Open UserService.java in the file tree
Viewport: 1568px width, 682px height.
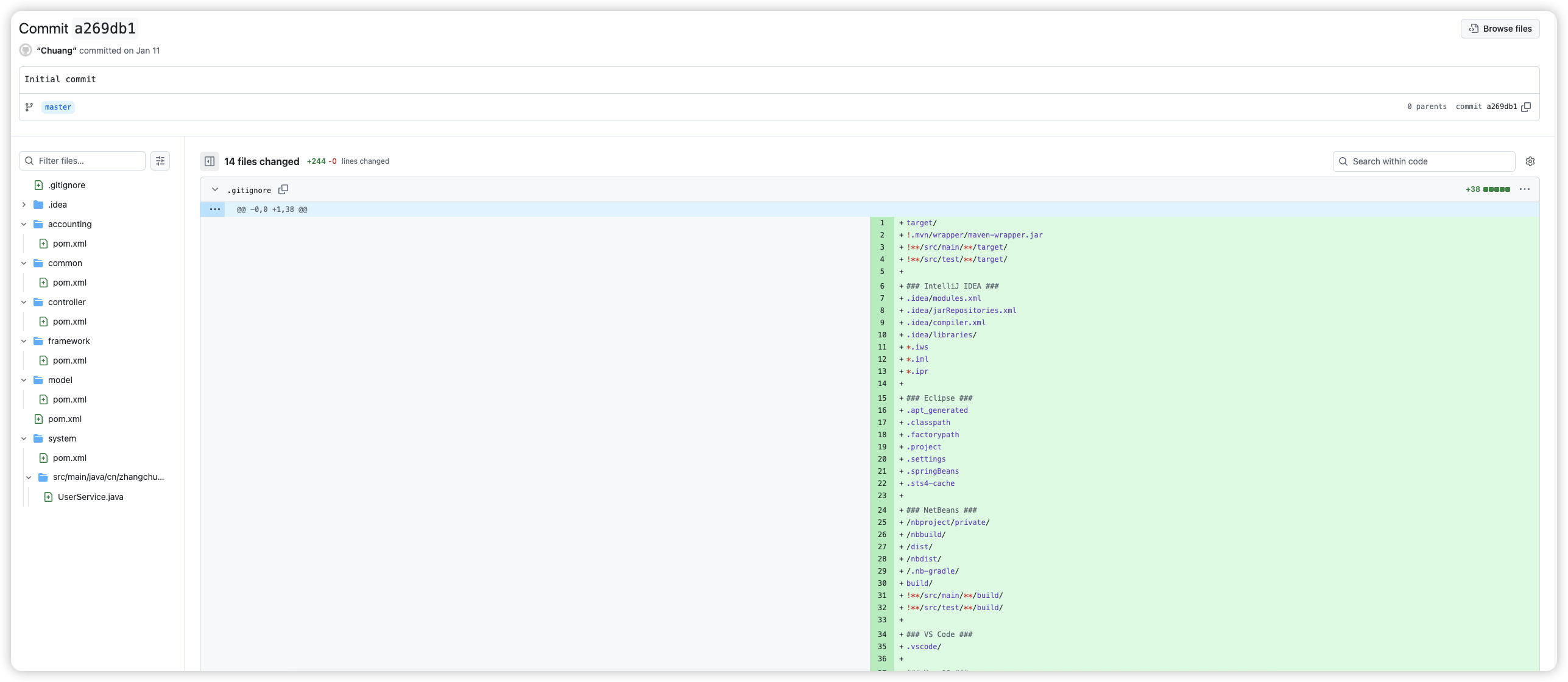90,497
